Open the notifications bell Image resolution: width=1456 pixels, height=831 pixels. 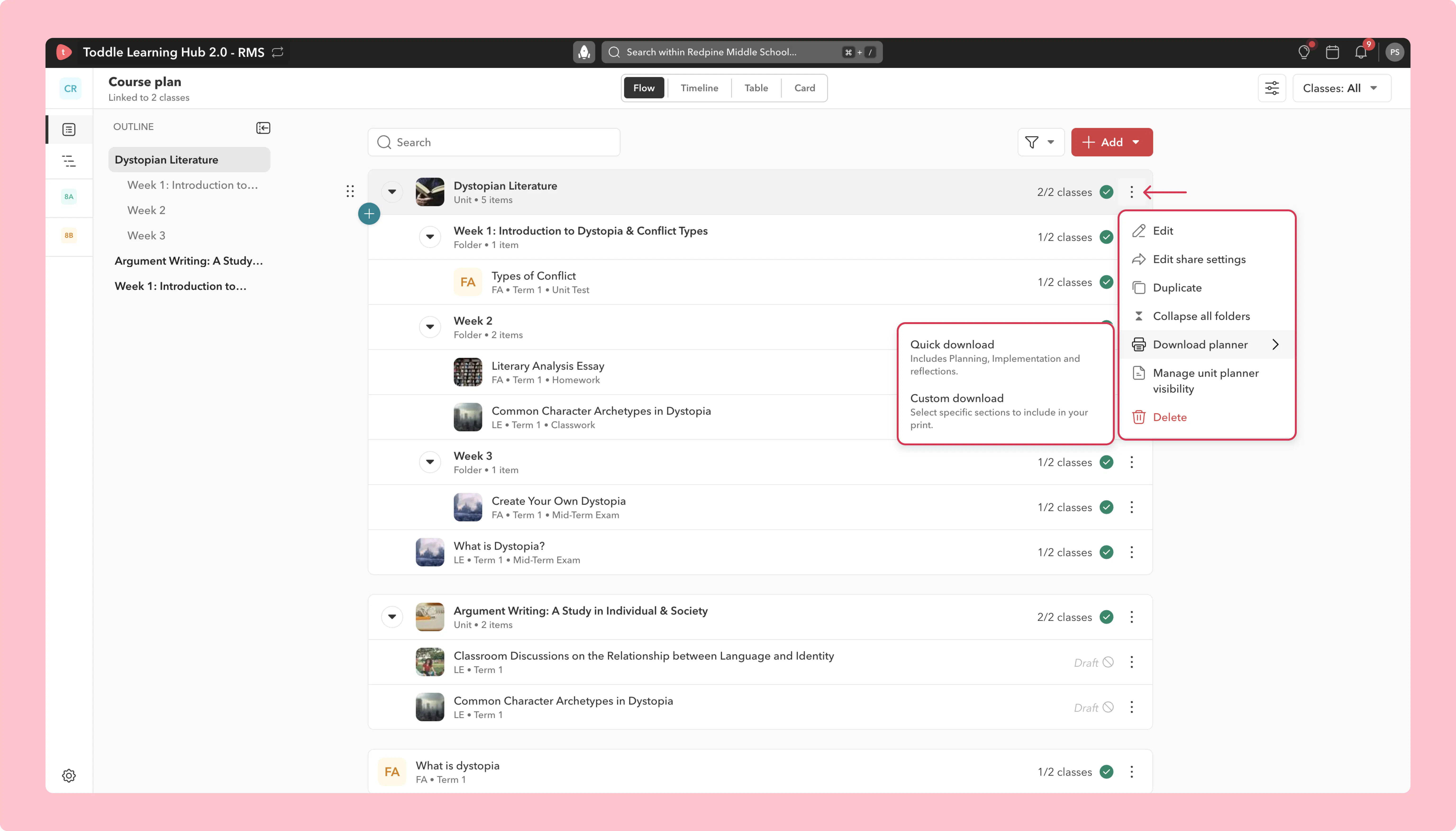1361,53
